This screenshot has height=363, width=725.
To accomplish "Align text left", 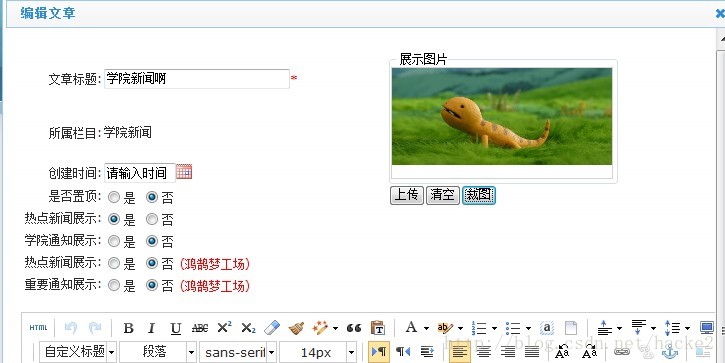I will coord(460,353).
